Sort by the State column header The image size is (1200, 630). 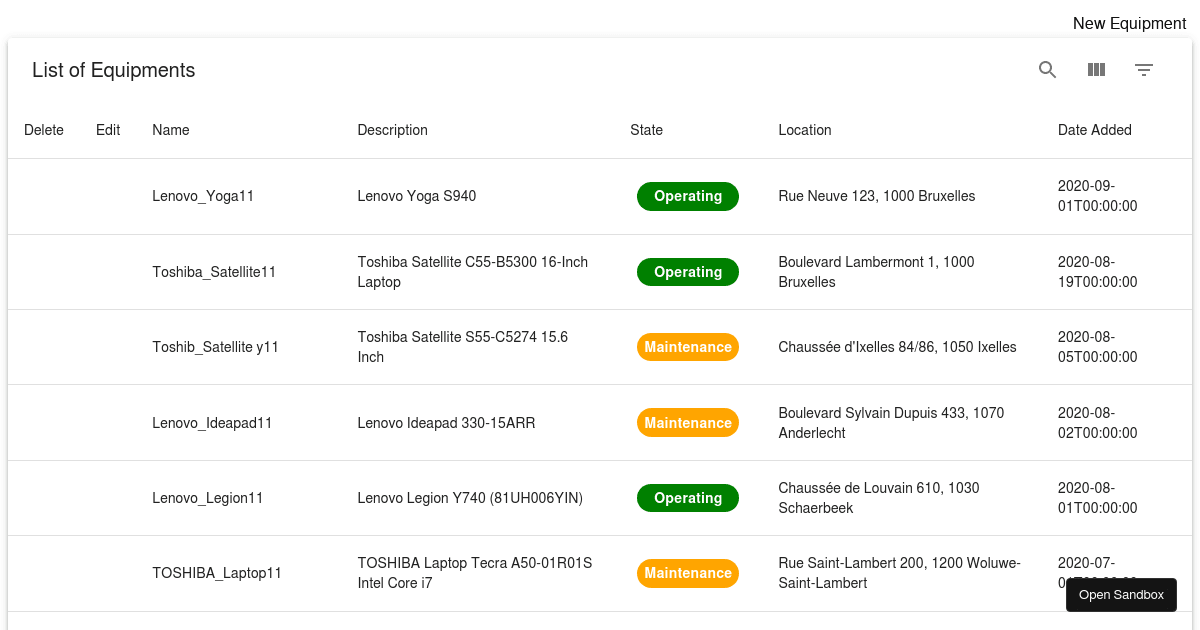(646, 130)
